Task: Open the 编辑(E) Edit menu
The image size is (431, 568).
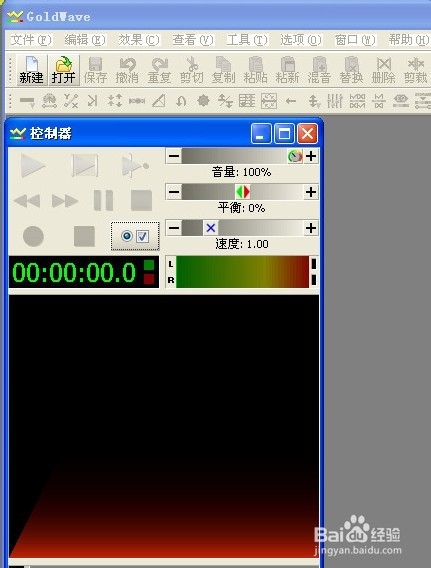Action: click(85, 40)
